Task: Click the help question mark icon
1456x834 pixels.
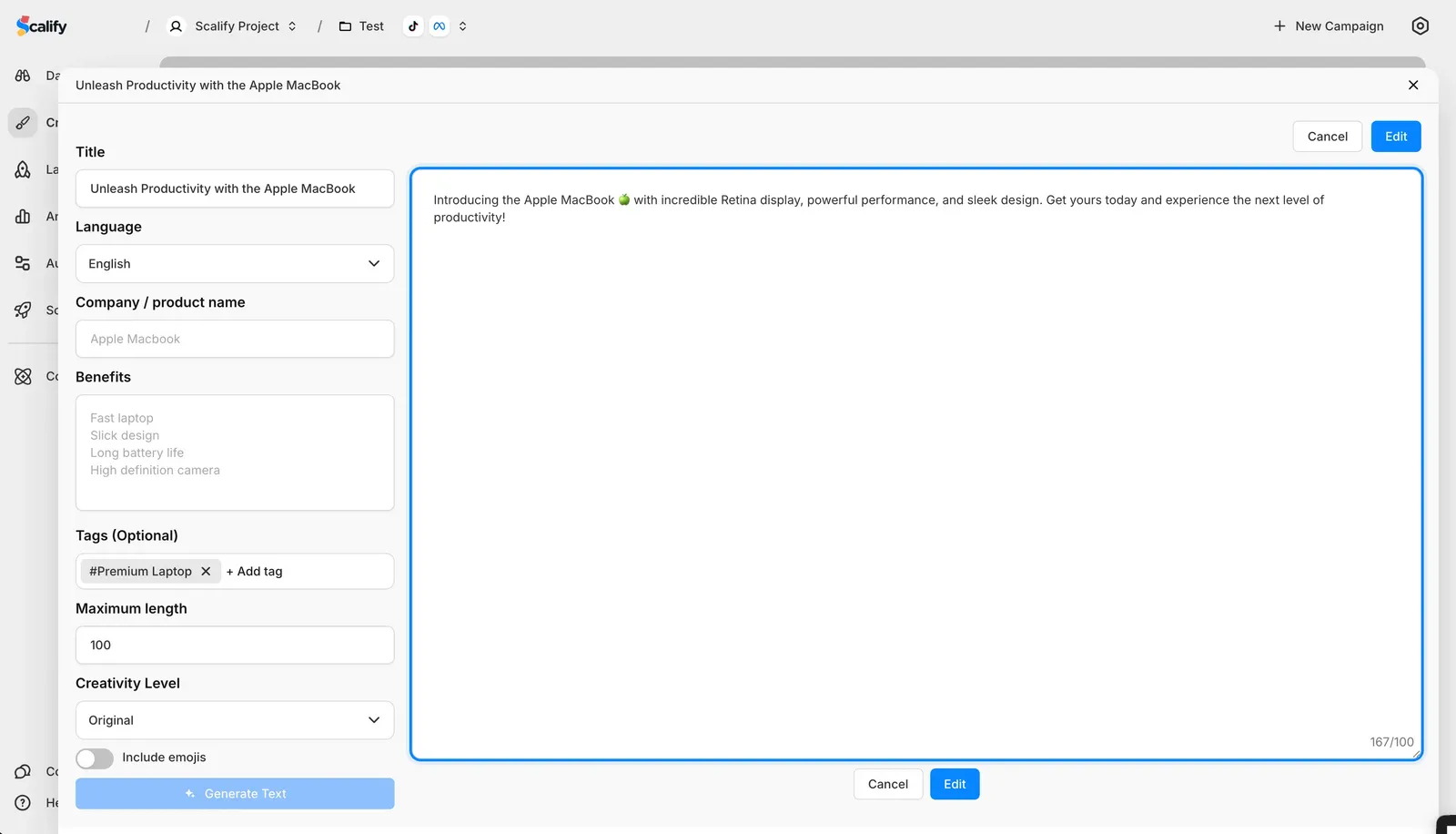Action: [23, 802]
